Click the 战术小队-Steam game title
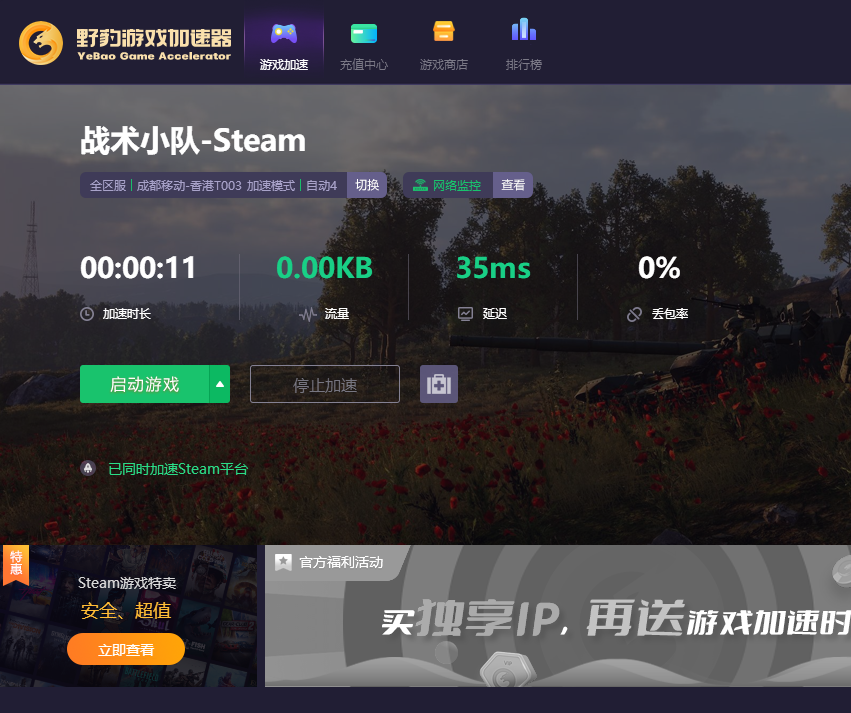This screenshot has height=713, width=851. 193,141
